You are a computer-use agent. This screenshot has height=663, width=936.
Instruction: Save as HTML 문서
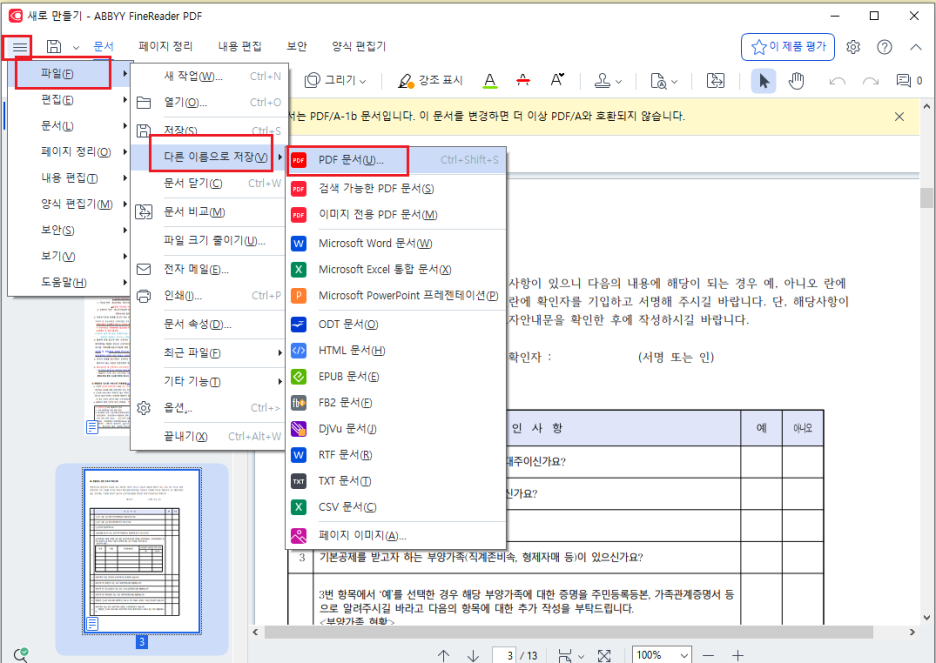(x=396, y=350)
